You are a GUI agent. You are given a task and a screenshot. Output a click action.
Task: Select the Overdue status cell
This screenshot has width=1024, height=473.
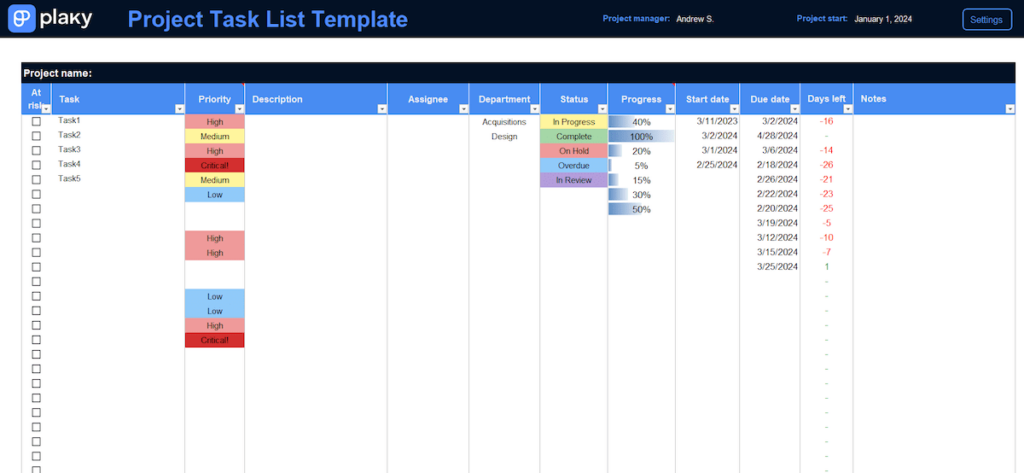pyautogui.click(x=574, y=165)
